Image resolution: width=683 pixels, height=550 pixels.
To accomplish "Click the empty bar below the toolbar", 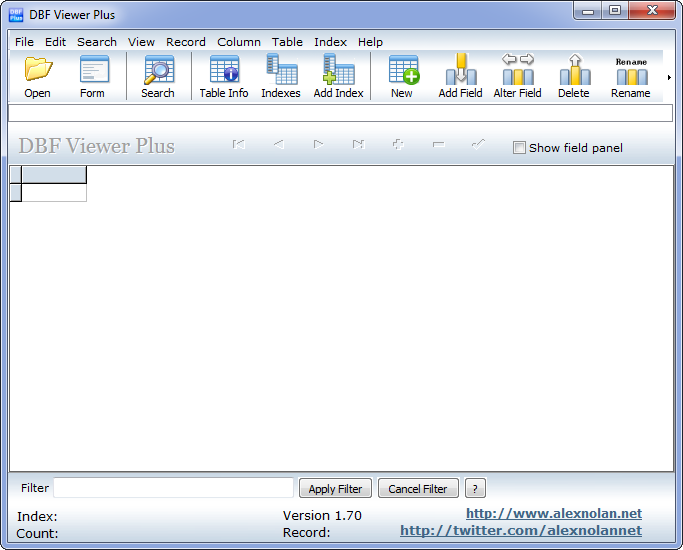I will (340, 113).
